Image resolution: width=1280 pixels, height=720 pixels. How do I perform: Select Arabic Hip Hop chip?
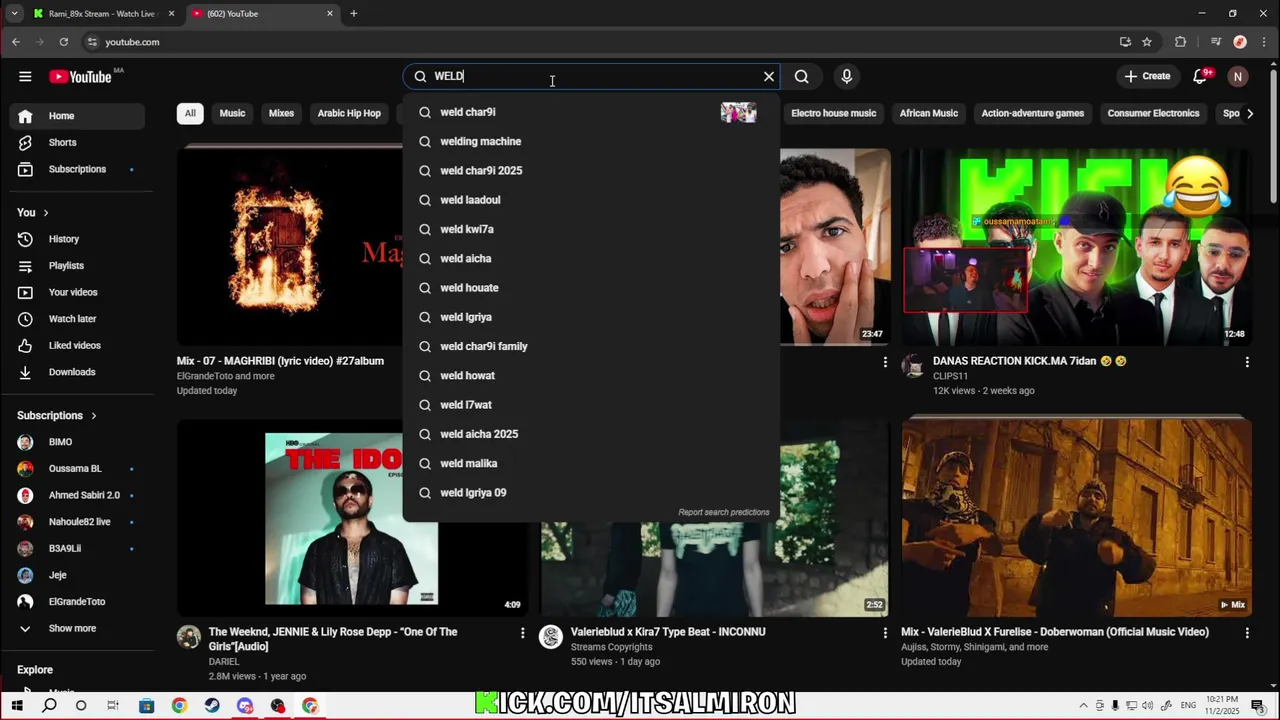[349, 114]
